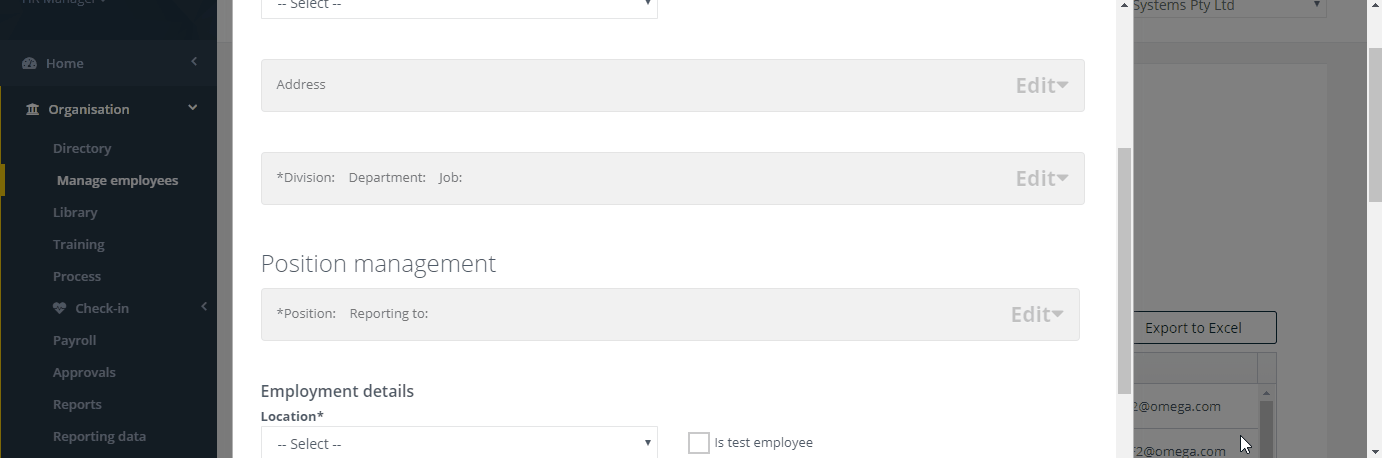Screen dimensions: 1382x458
Task: Click the Check-in heartbeat icon
Action: [x=59, y=308]
